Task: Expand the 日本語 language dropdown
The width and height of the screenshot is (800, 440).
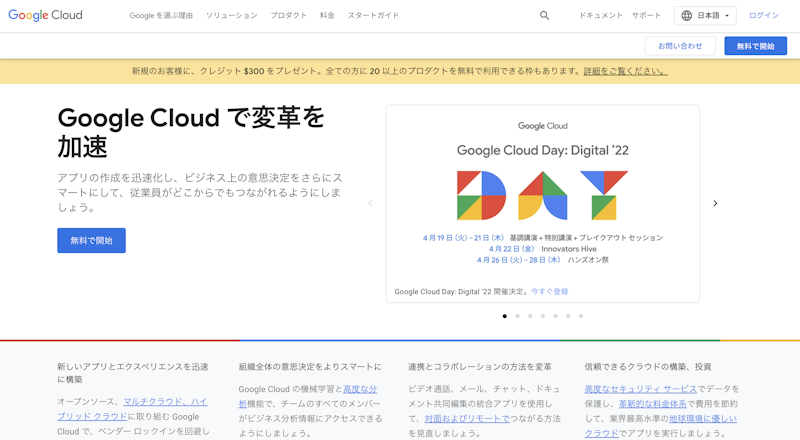Action: pyautogui.click(x=714, y=16)
